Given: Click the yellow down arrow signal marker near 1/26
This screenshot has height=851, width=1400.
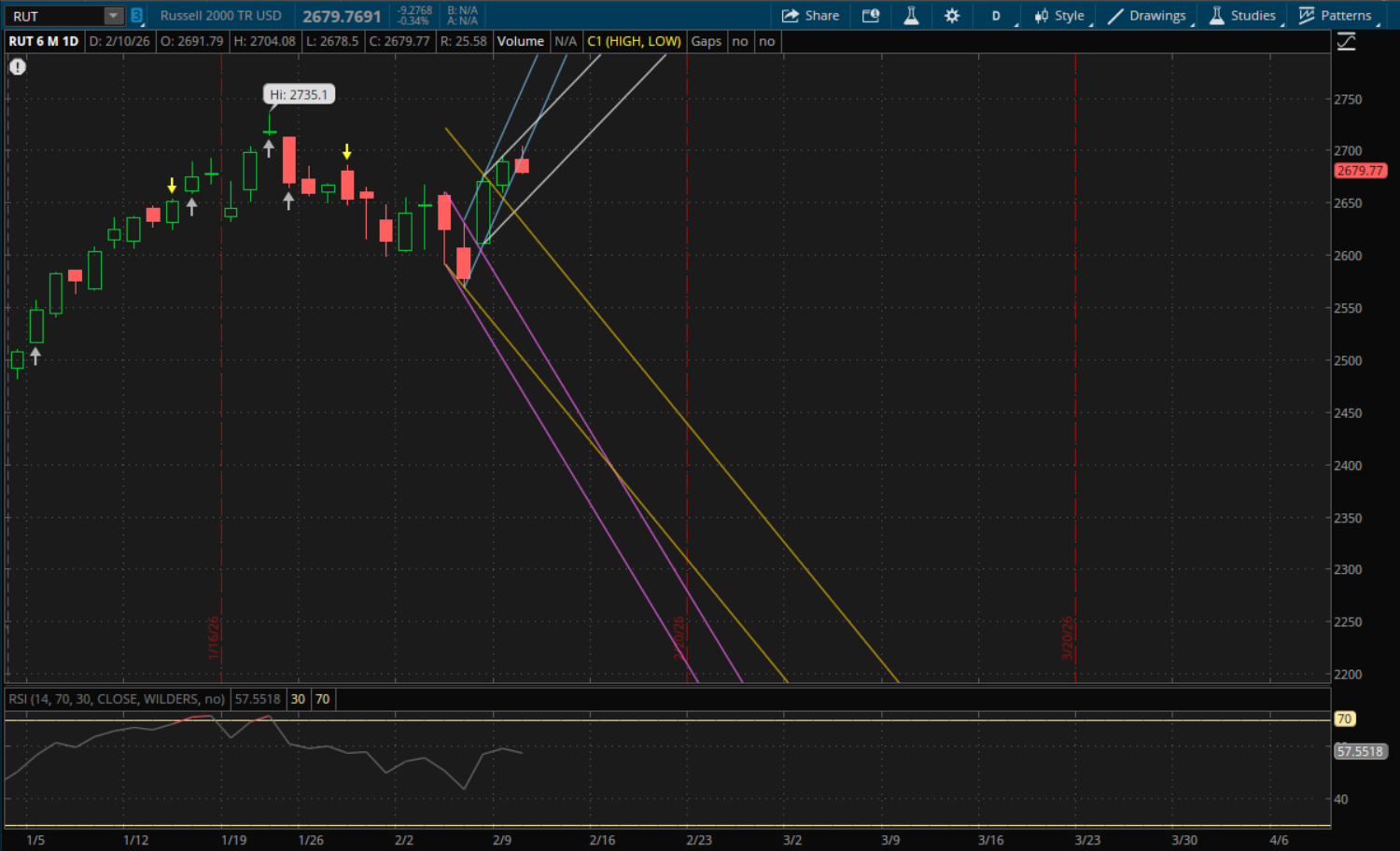Looking at the screenshot, I should pos(347,151).
